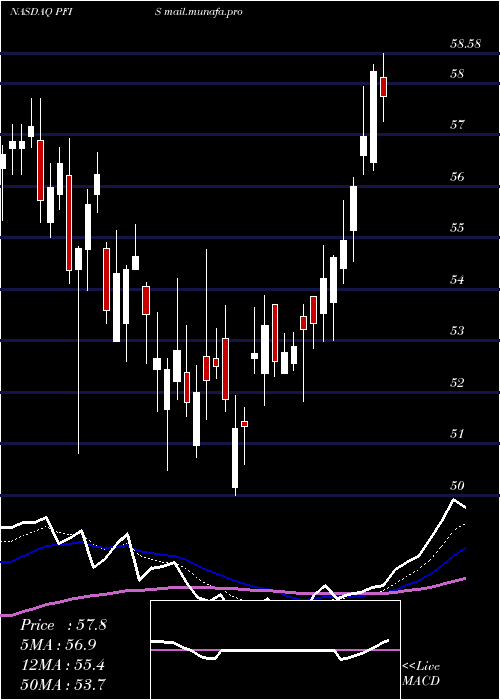Click the 57 price axis label
The image size is (500, 700).
coord(457,125)
